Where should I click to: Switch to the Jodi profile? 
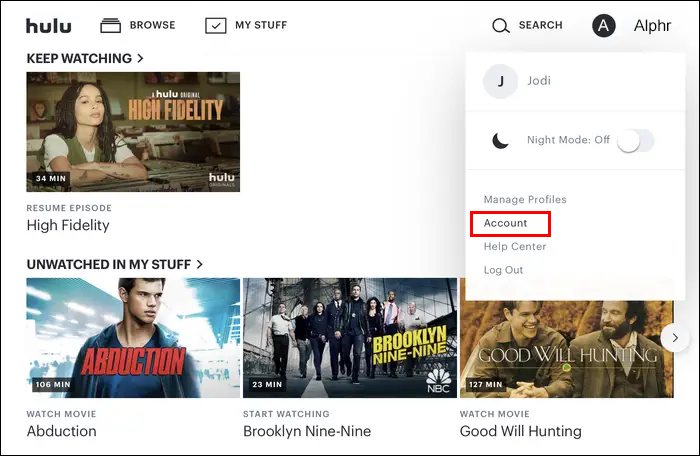(539, 81)
